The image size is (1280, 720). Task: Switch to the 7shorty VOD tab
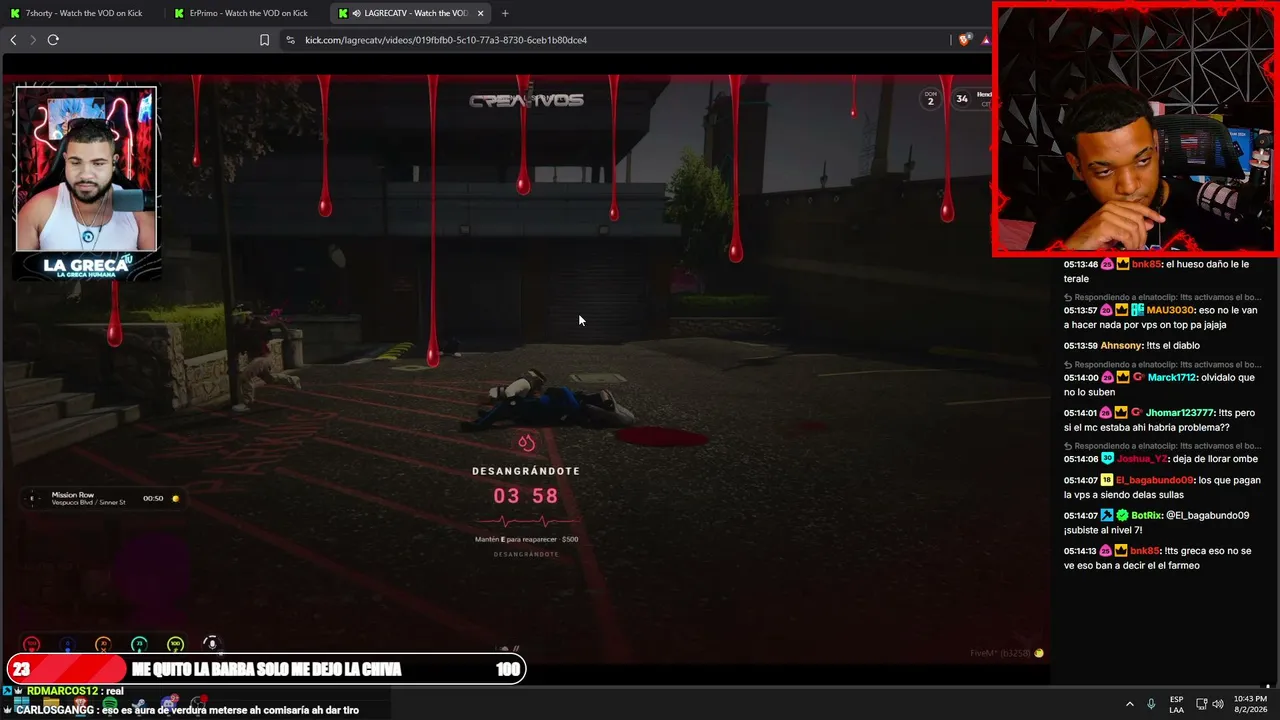tap(82, 13)
